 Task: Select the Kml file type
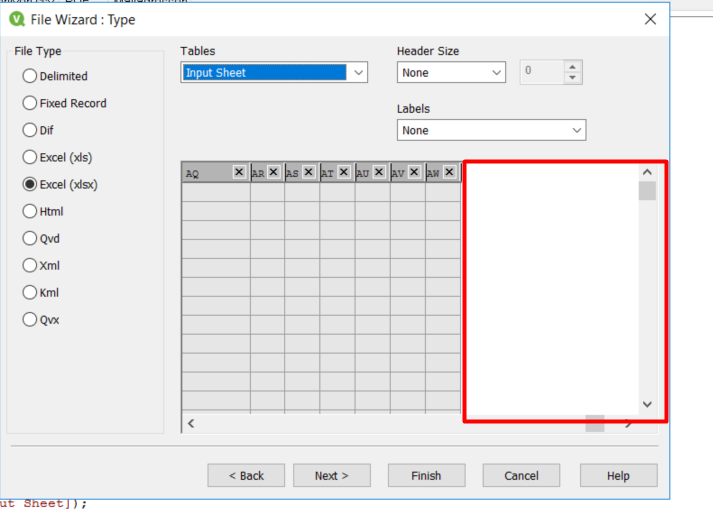pos(40,292)
